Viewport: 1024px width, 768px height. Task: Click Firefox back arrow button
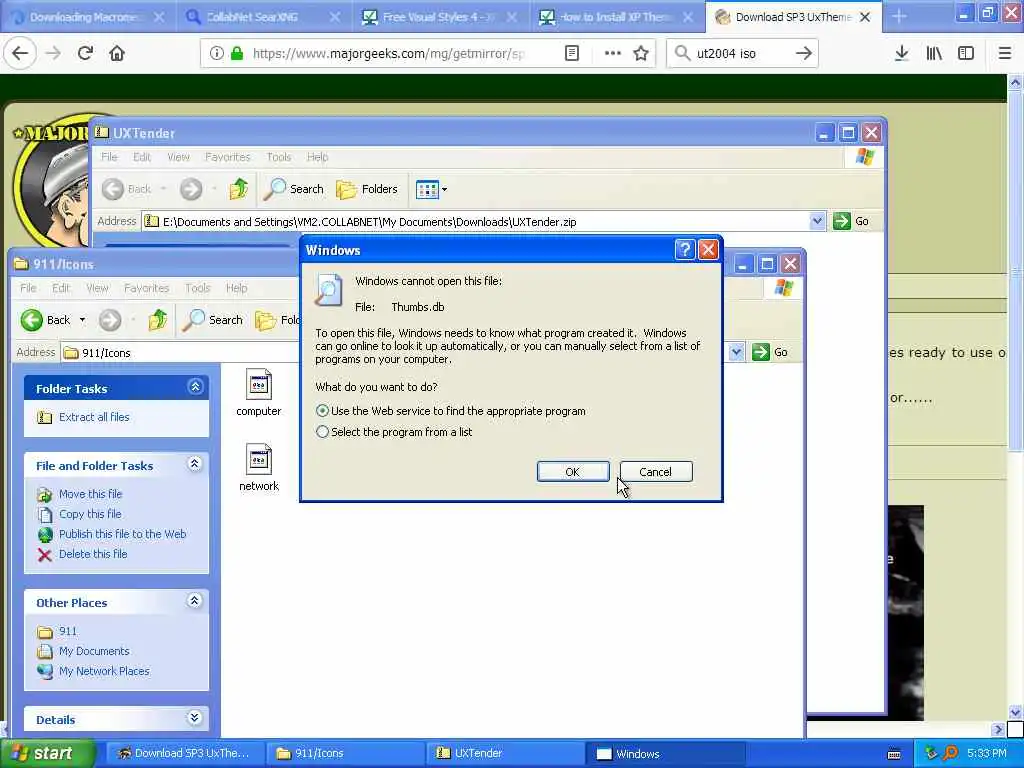(x=20, y=54)
